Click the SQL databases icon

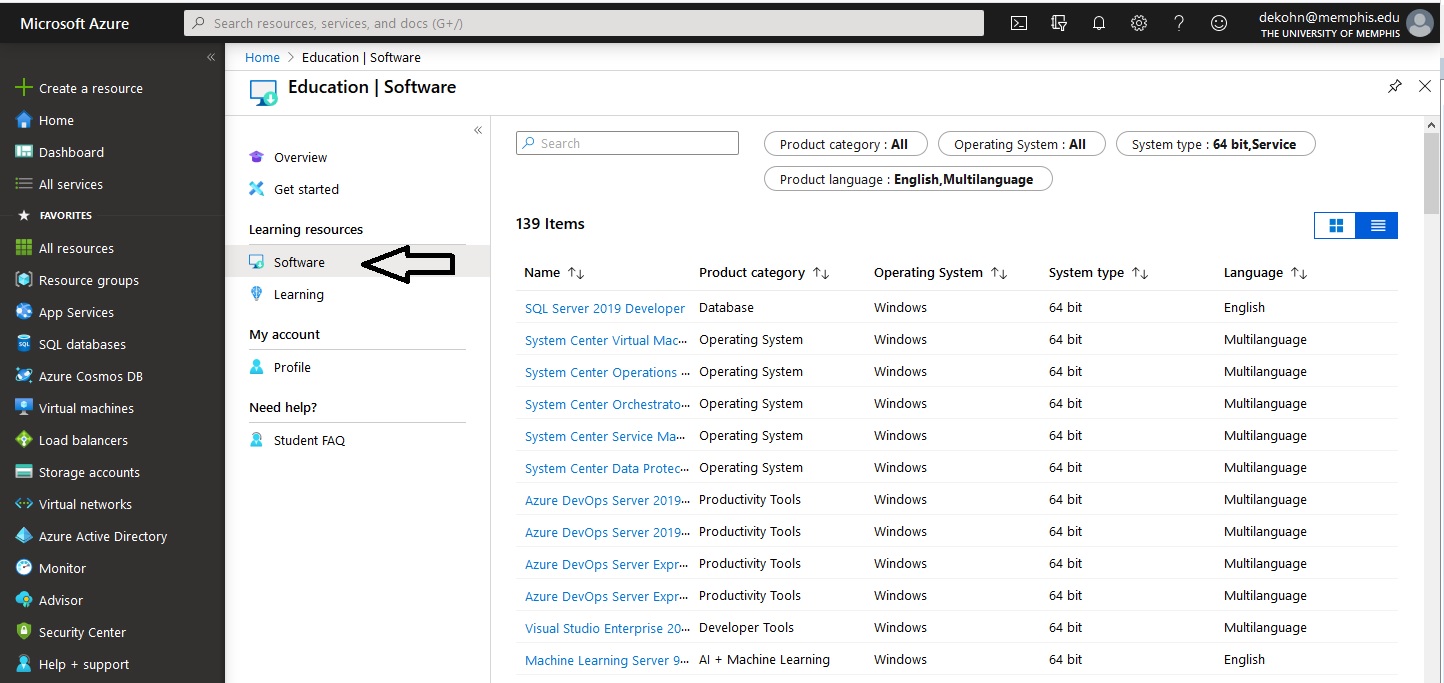(24, 344)
